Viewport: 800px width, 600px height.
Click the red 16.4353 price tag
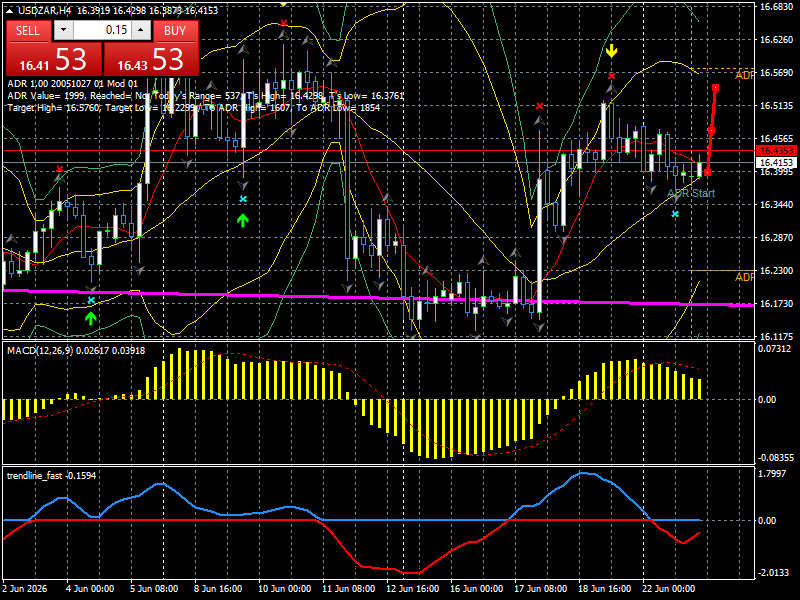777,151
